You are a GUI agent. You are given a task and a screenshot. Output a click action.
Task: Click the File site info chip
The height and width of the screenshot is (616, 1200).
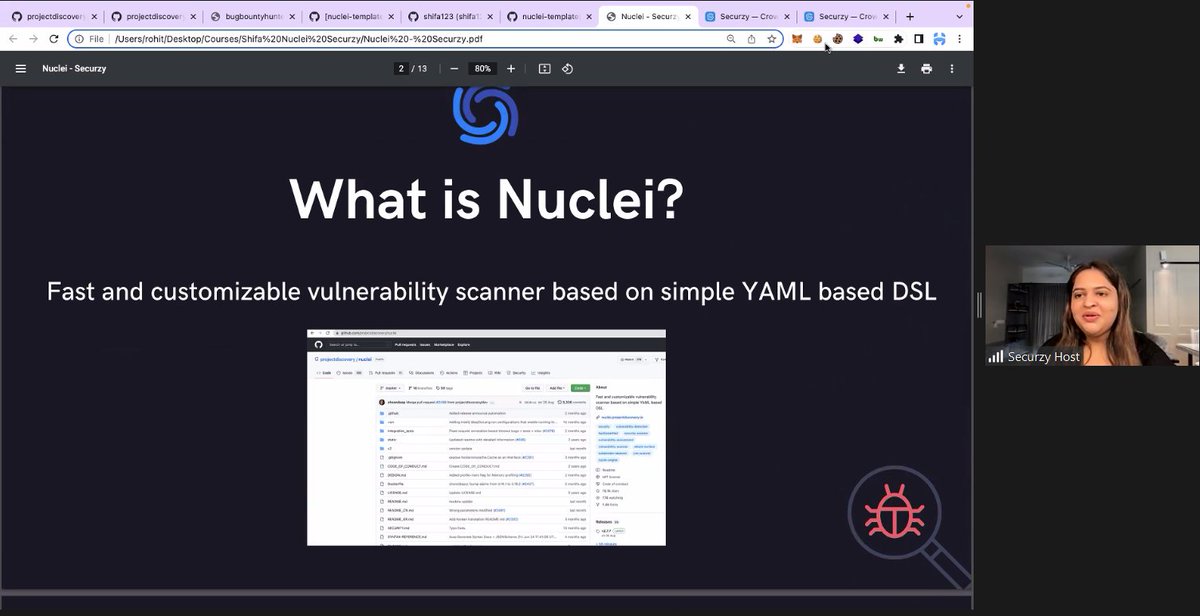(x=90, y=39)
